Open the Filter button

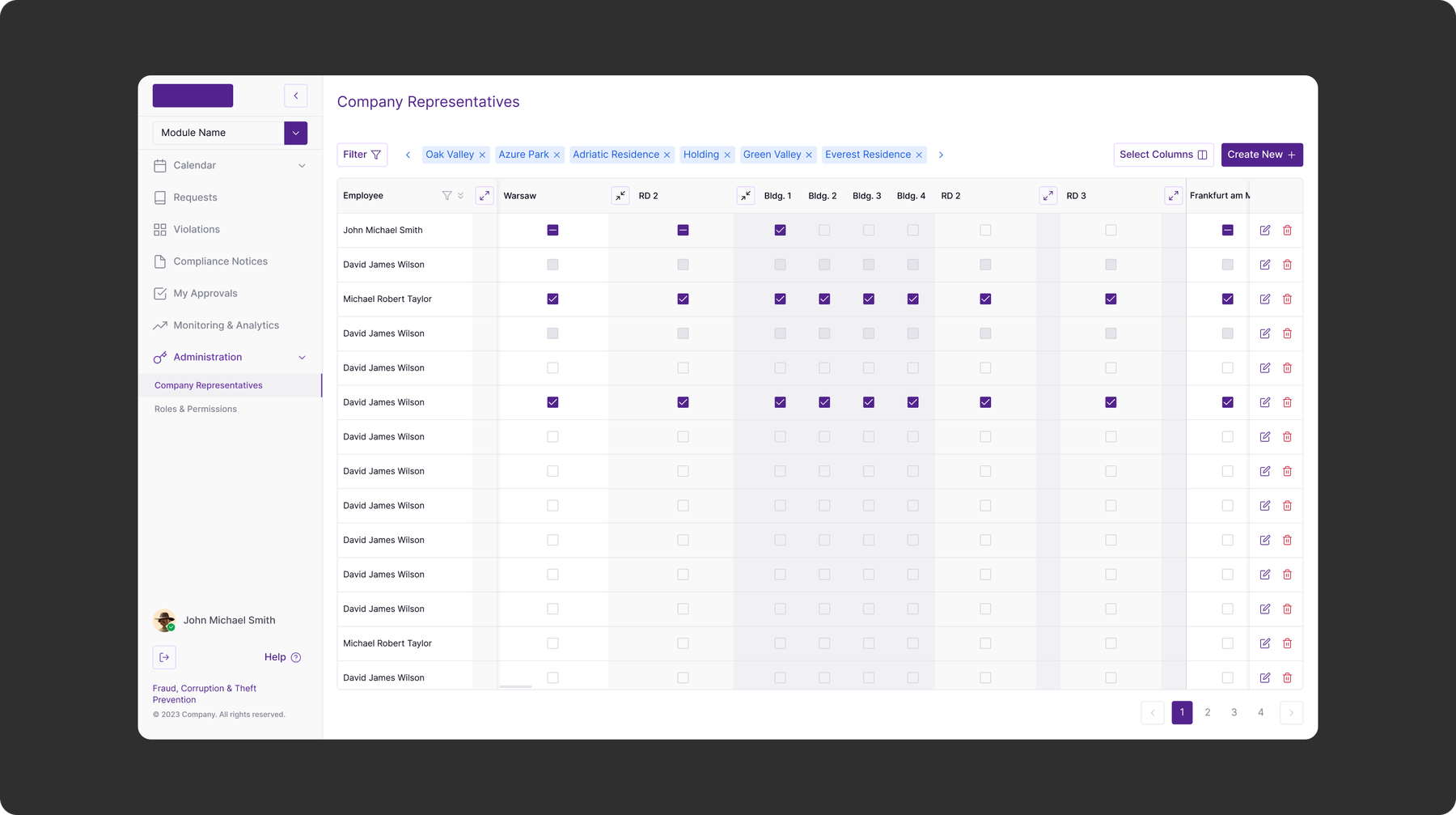pos(362,155)
